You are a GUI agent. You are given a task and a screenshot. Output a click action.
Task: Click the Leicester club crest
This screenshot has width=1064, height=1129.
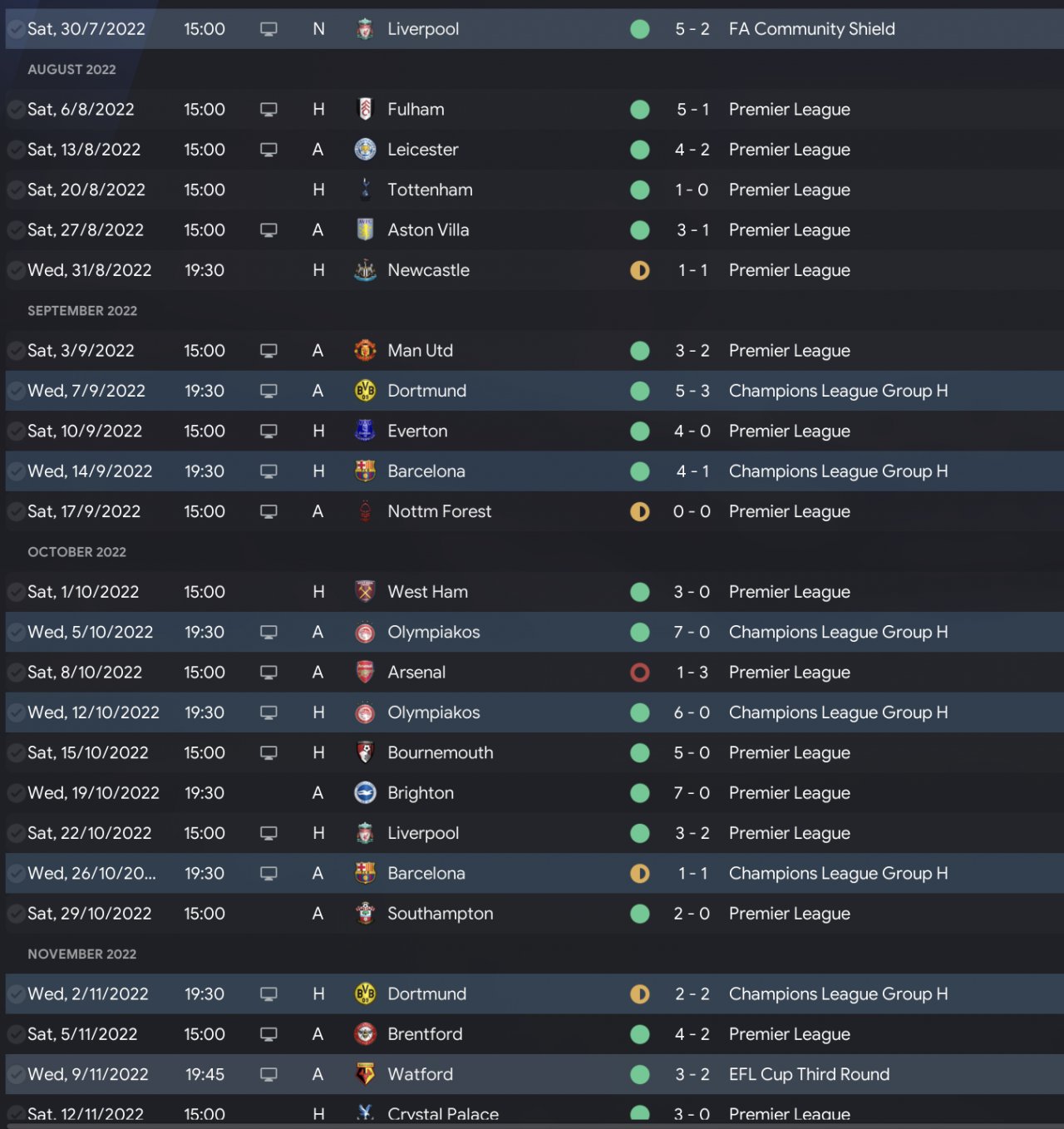365,150
